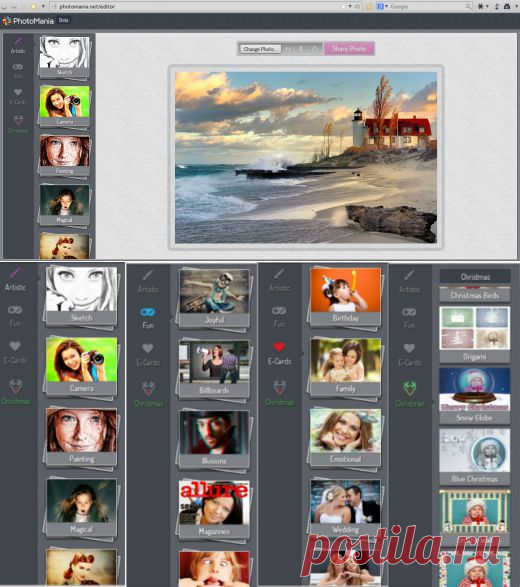Click the download icon in the photo toolbar
Screen dimensions: 520x587
(301, 49)
